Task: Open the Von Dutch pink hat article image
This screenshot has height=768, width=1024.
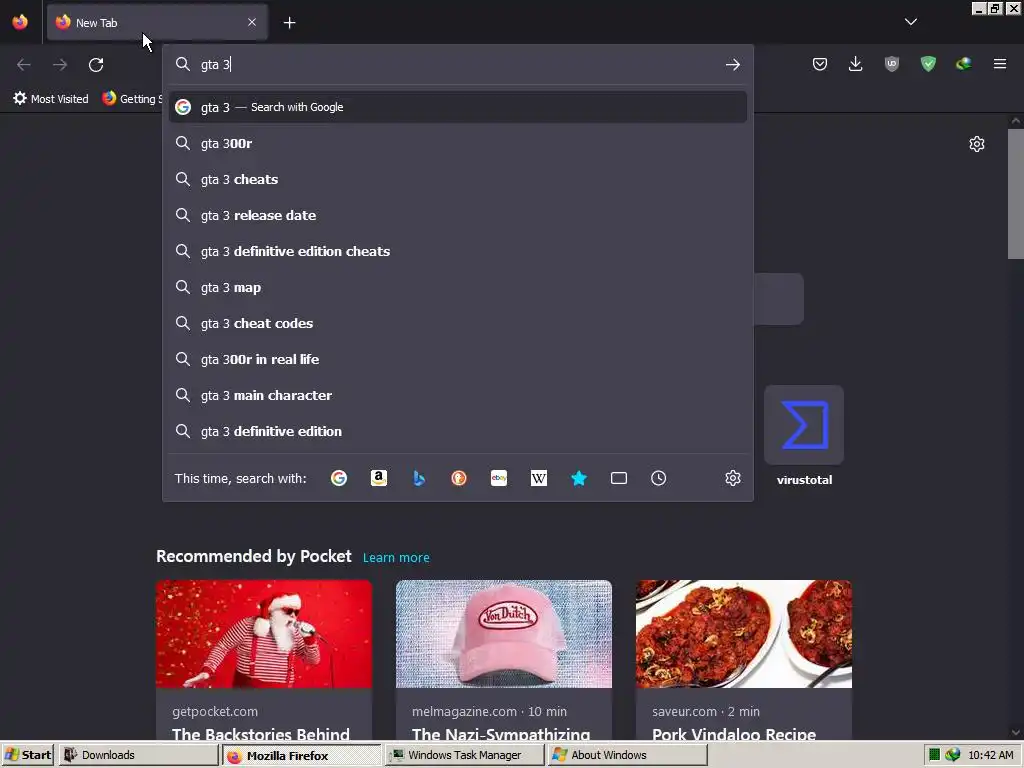Action: point(504,634)
